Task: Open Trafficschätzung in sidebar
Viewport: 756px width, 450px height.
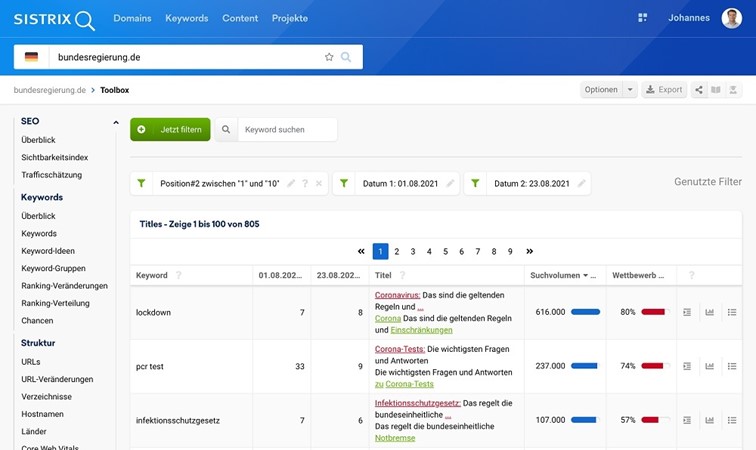Action: point(52,175)
